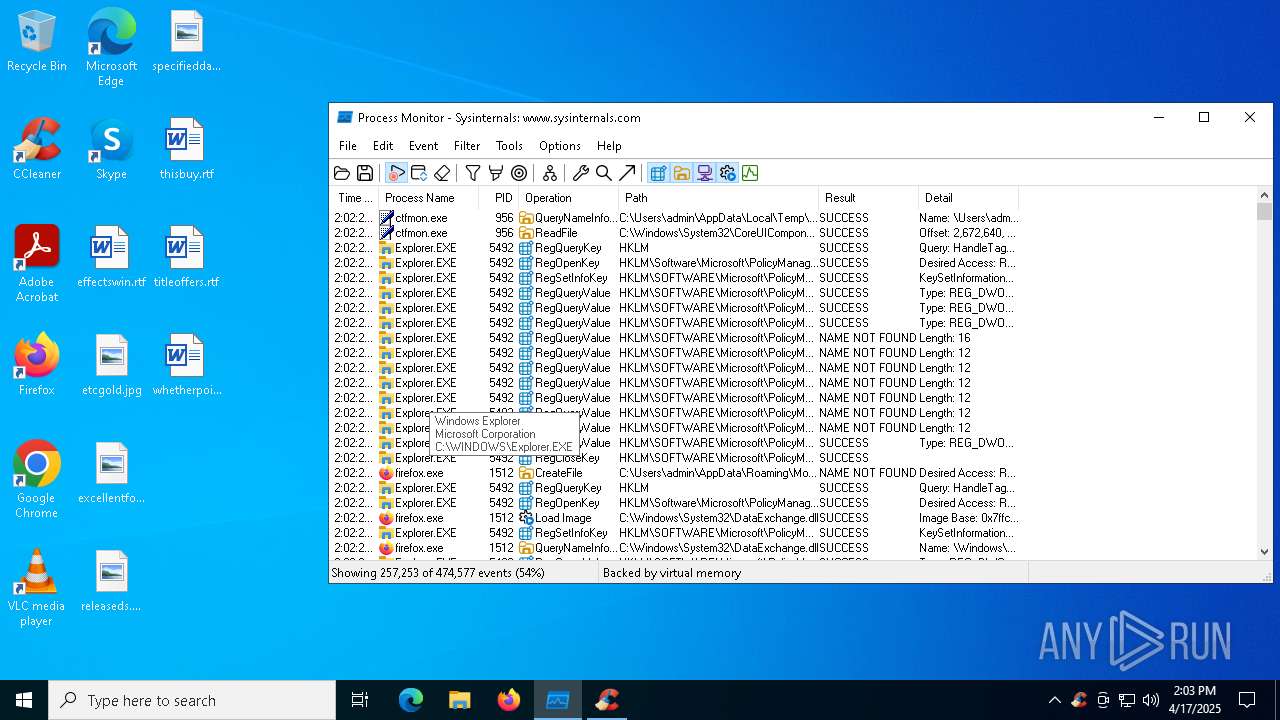Open the Edit menu

pyautogui.click(x=383, y=146)
